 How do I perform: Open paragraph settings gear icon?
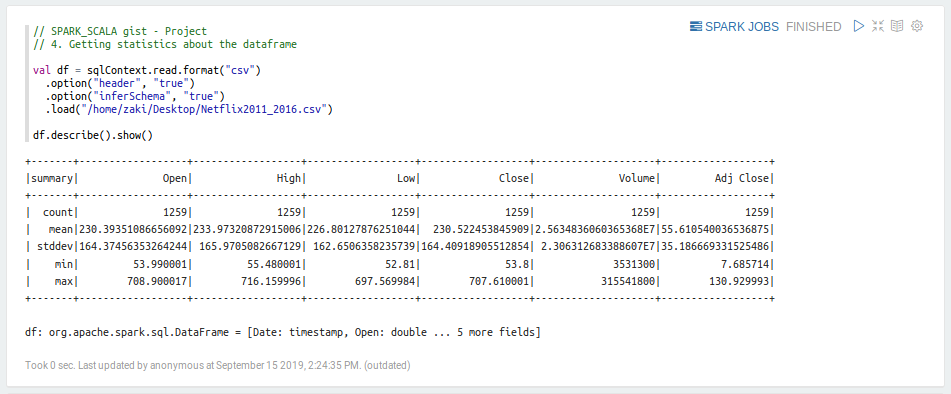pos(917,26)
